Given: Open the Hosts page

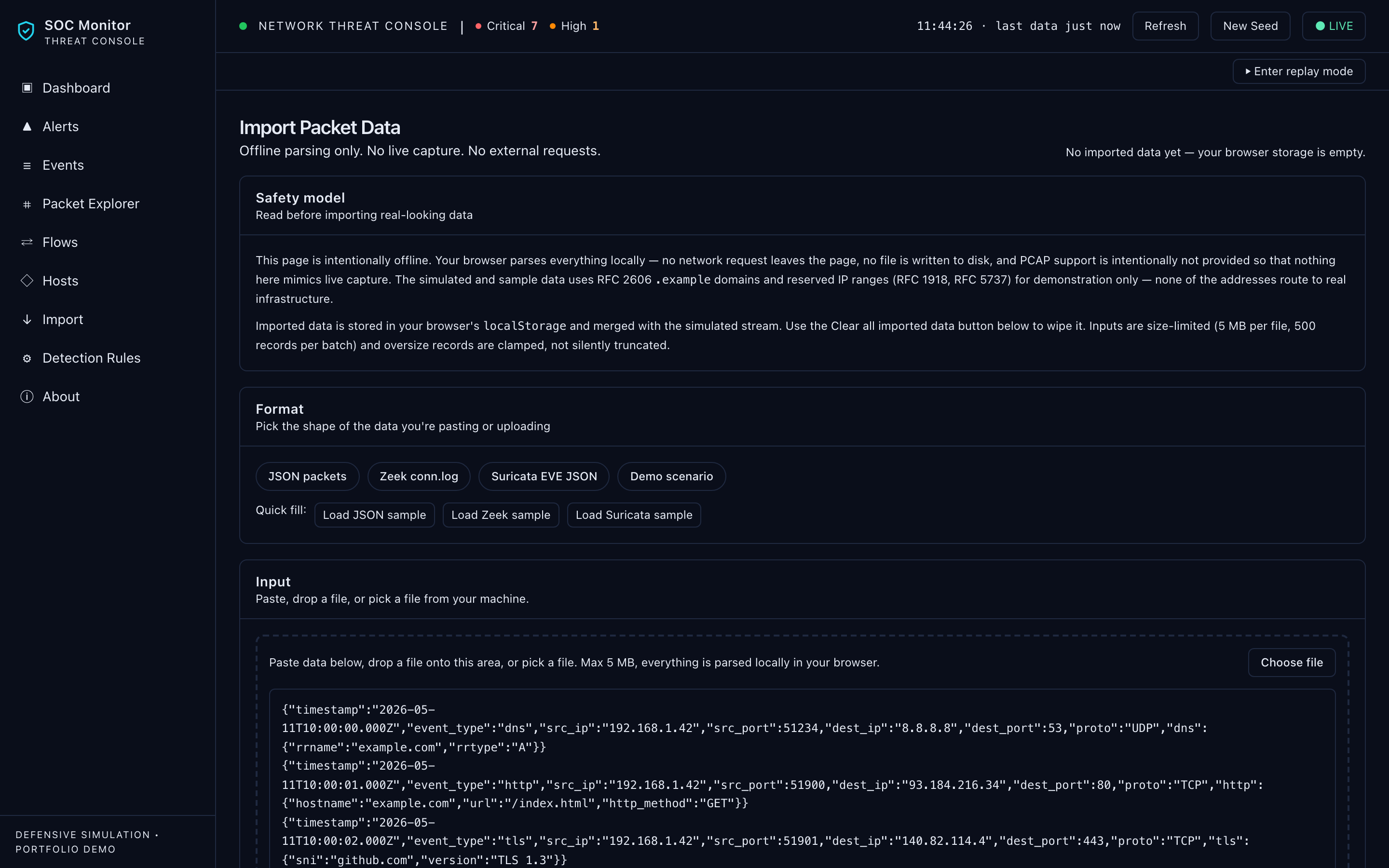Looking at the screenshot, I should 108,281.
